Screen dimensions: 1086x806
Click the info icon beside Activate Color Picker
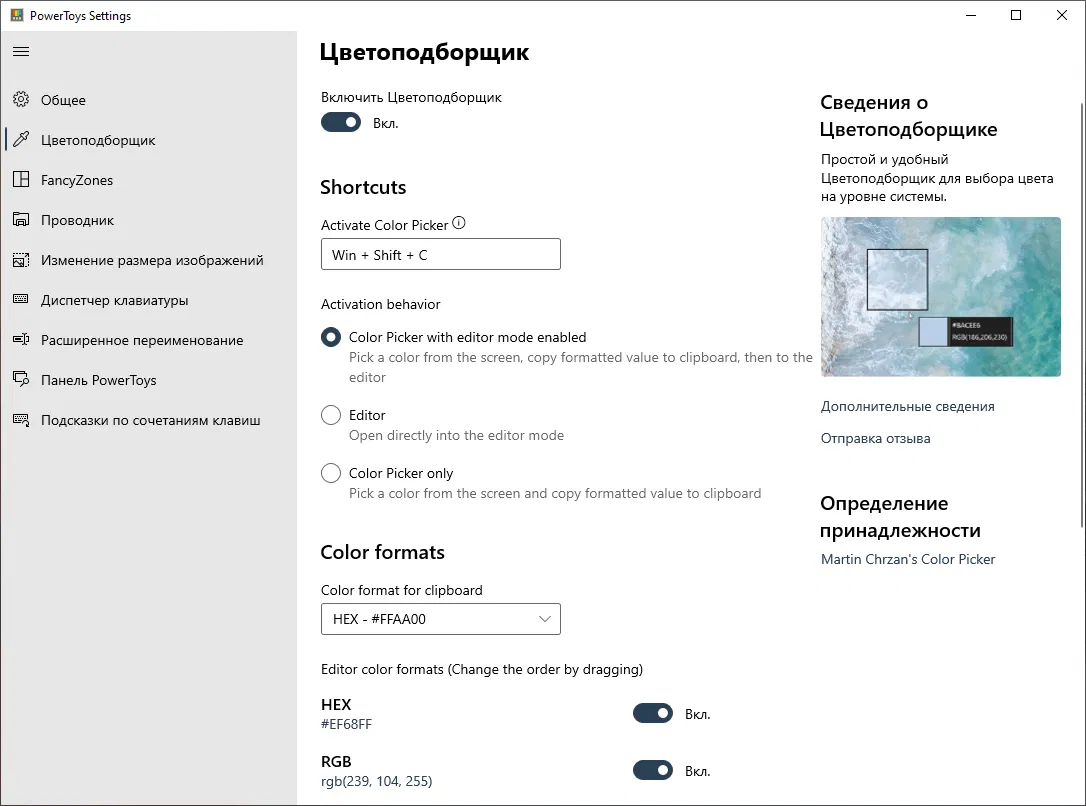pyautogui.click(x=459, y=224)
